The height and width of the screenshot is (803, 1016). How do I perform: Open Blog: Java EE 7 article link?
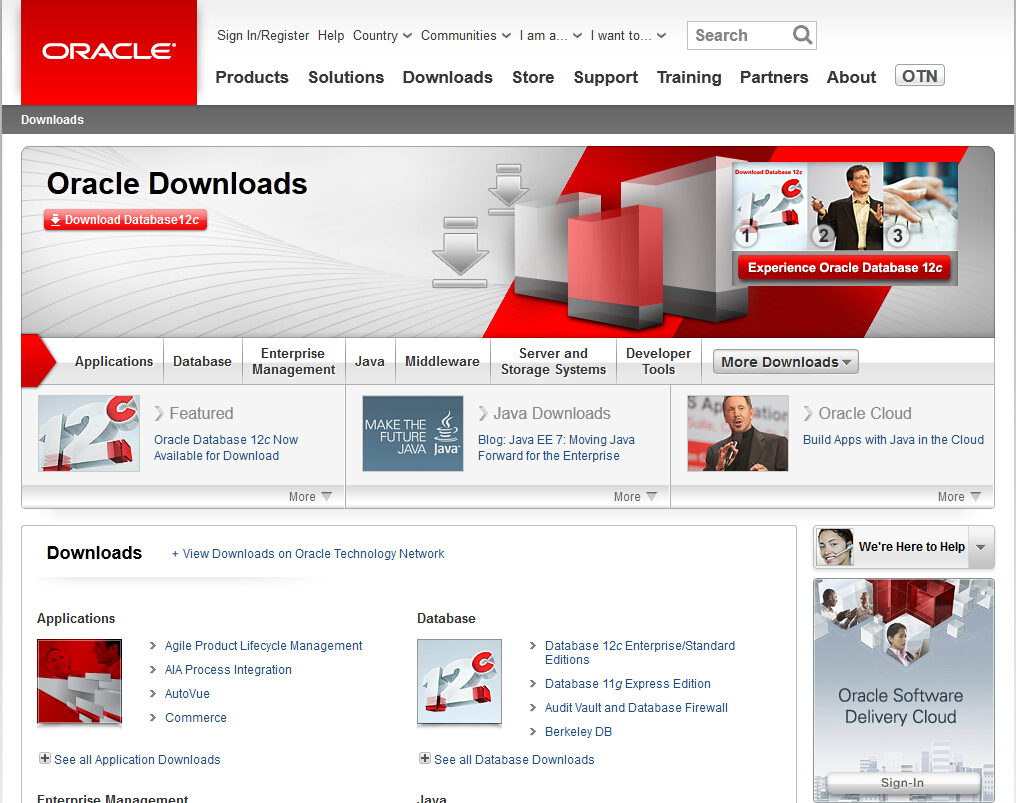coord(556,447)
